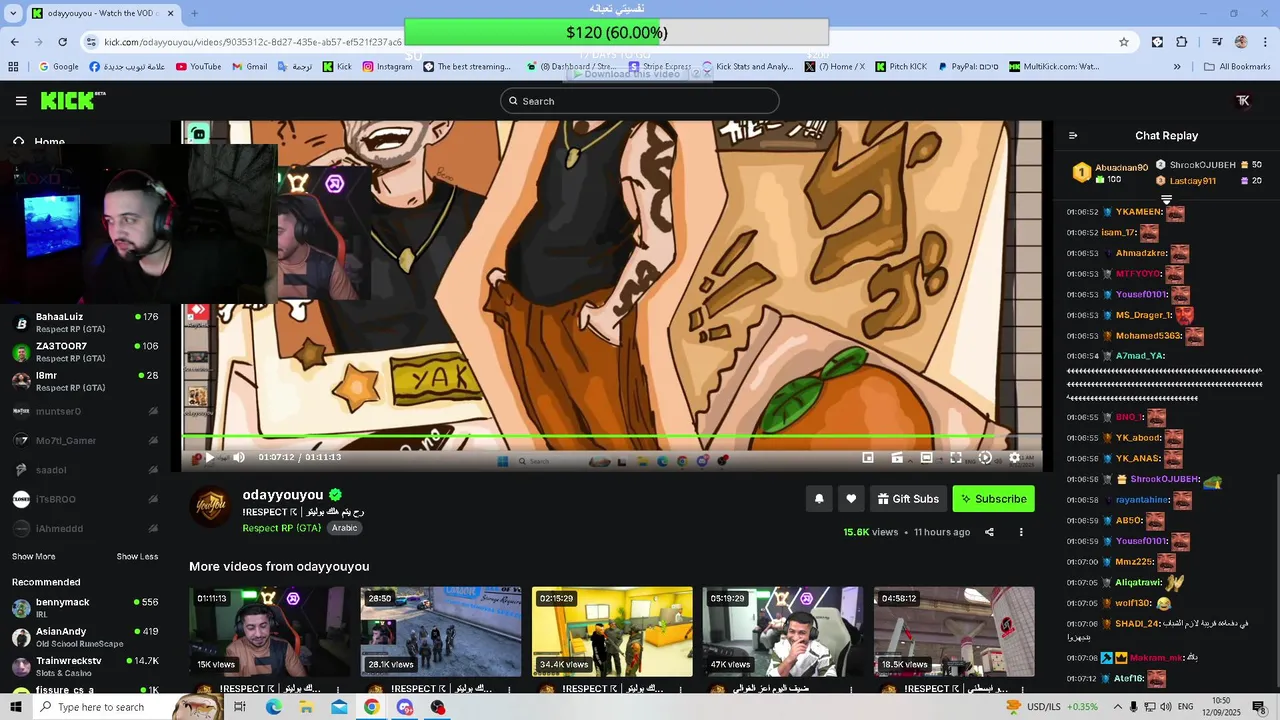Image resolution: width=1280 pixels, height=720 pixels.
Task: Mute the video player volume
Action: [x=238, y=458]
